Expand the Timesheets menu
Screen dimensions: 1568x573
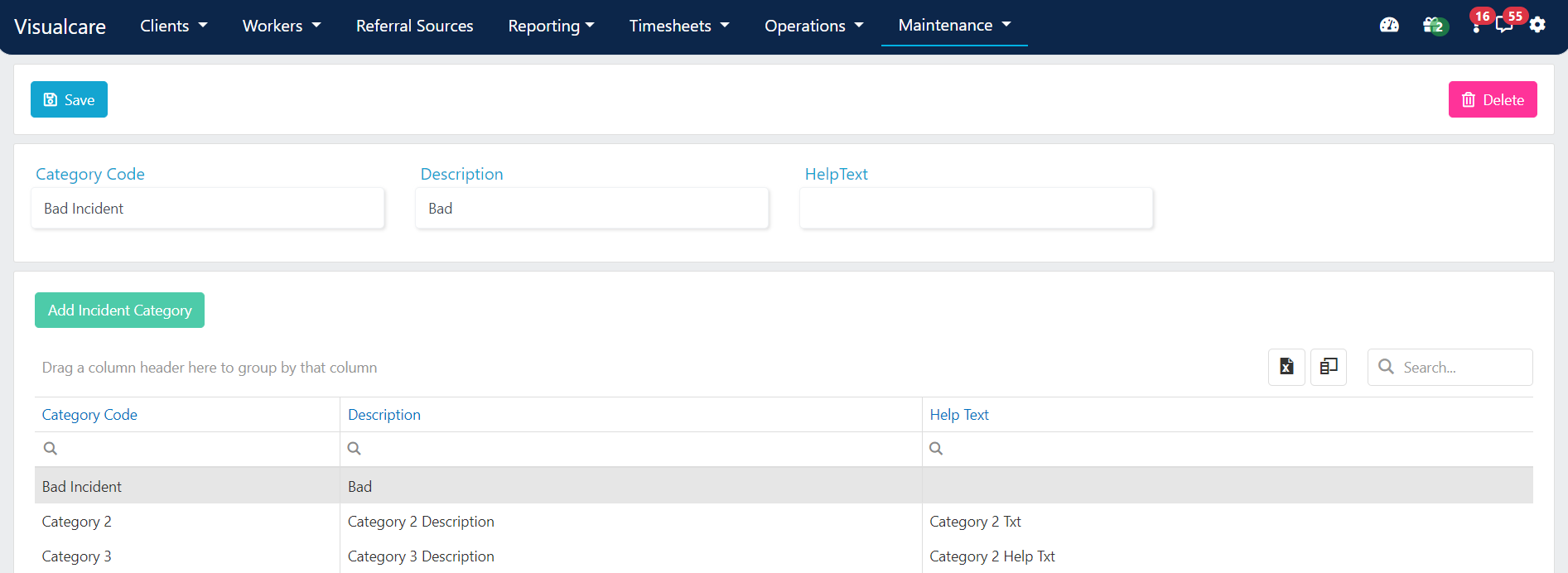tap(679, 26)
